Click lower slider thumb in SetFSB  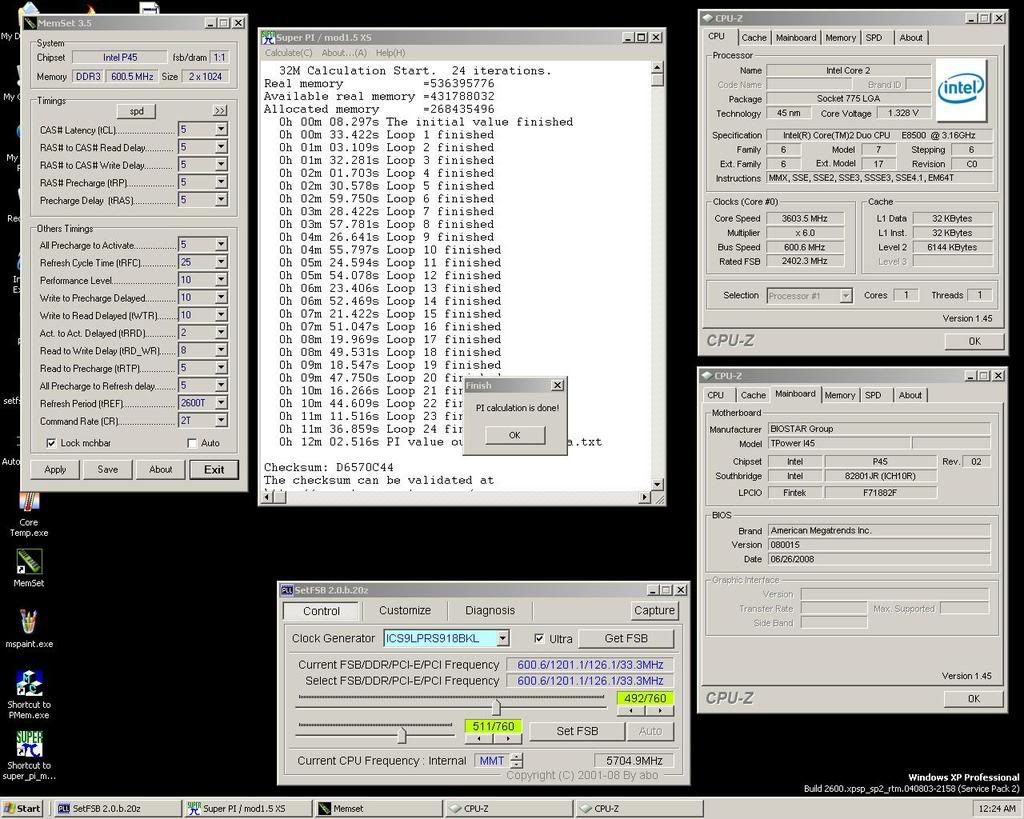(x=402, y=736)
